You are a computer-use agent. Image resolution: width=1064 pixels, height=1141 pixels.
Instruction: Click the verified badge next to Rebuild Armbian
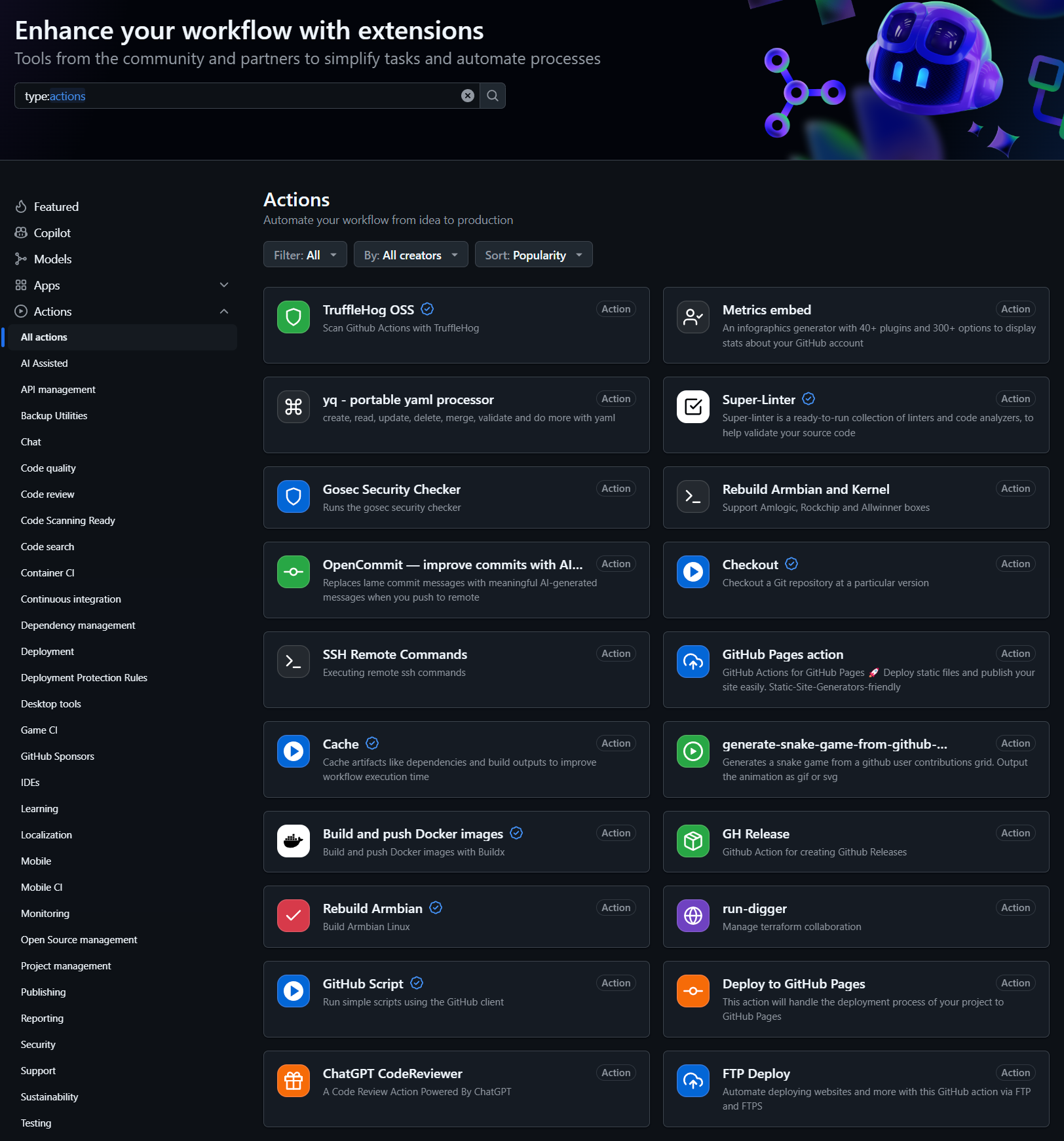[436, 908]
